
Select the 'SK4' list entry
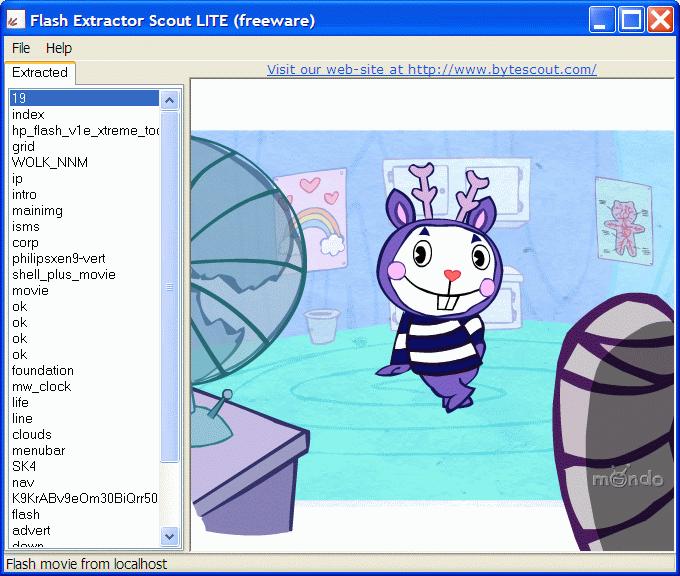pyautogui.click(x=84, y=466)
